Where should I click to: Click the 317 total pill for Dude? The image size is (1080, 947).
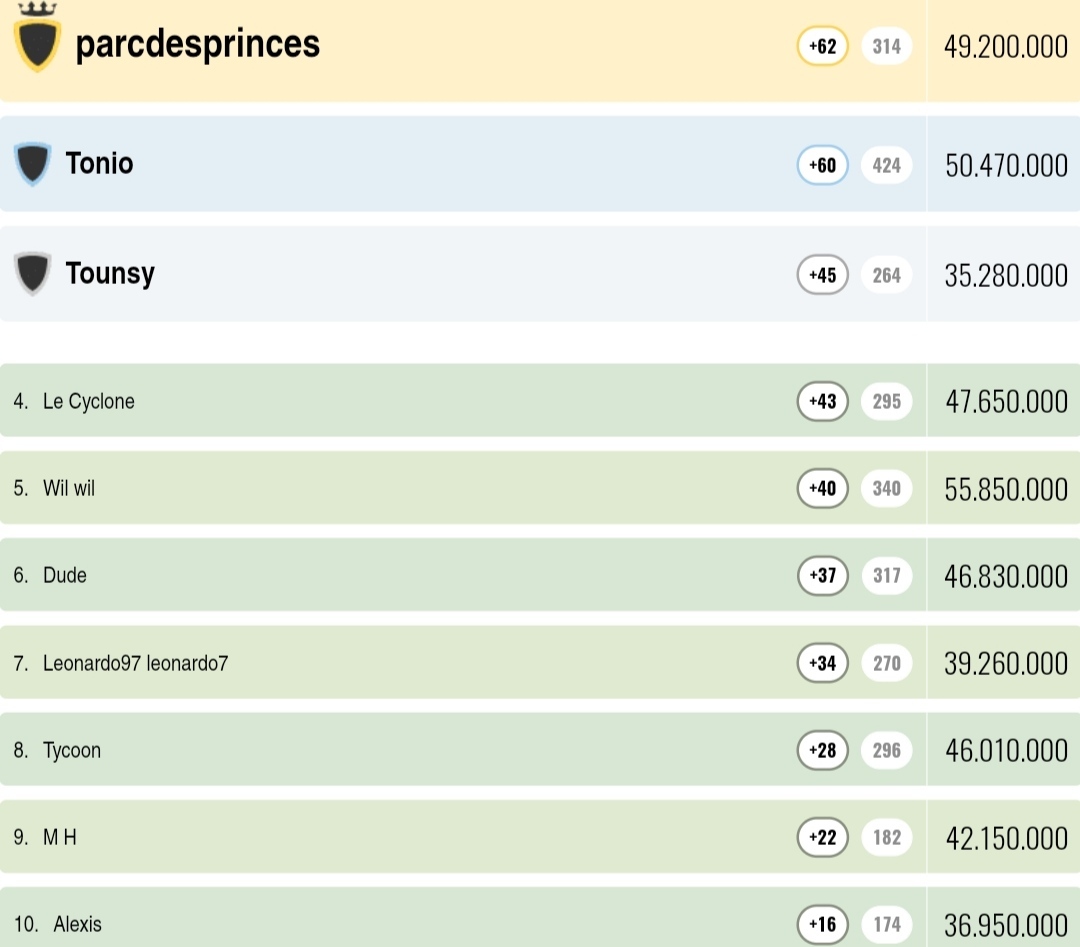pyautogui.click(x=886, y=575)
